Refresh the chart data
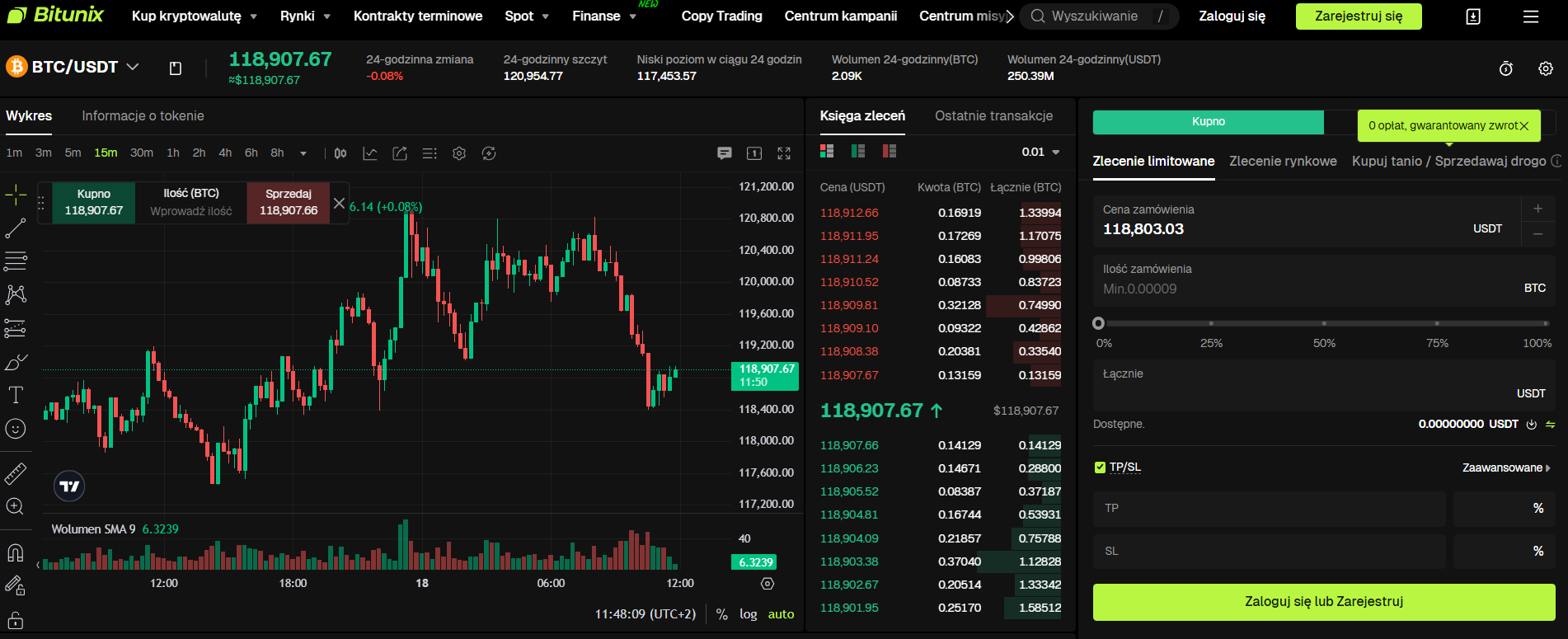Image resolution: width=1568 pixels, height=639 pixels. [x=489, y=153]
